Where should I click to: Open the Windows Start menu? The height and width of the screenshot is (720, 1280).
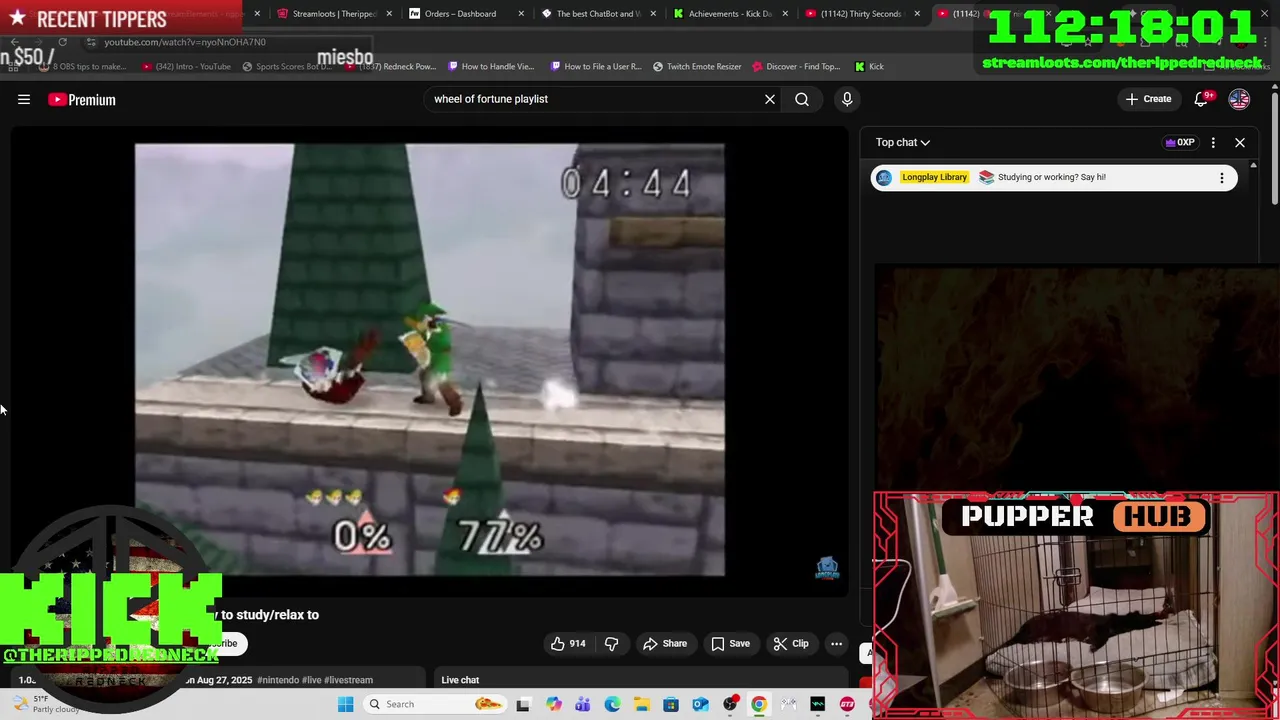tap(346, 704)
